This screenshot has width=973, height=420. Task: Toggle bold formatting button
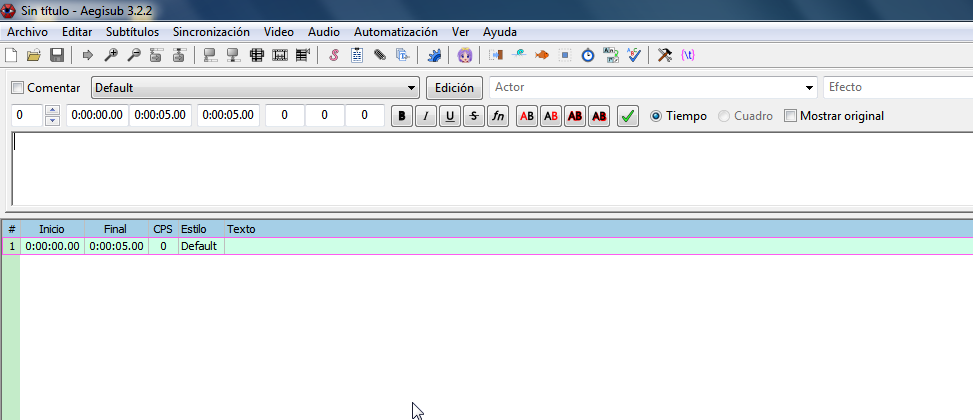tap(402, 116)
